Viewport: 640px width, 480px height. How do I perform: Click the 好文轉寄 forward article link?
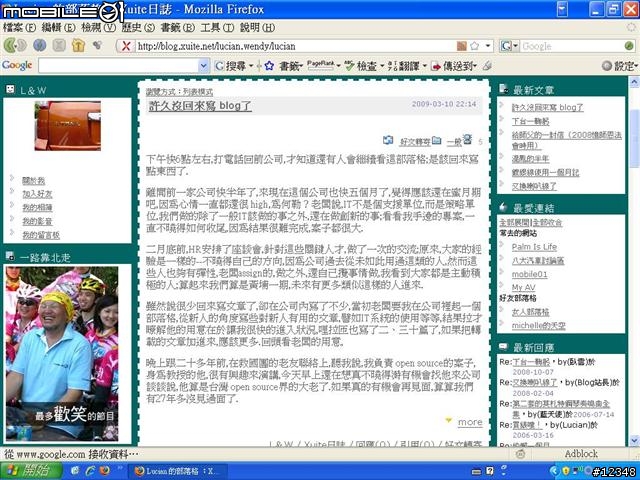tap(415, 142)
